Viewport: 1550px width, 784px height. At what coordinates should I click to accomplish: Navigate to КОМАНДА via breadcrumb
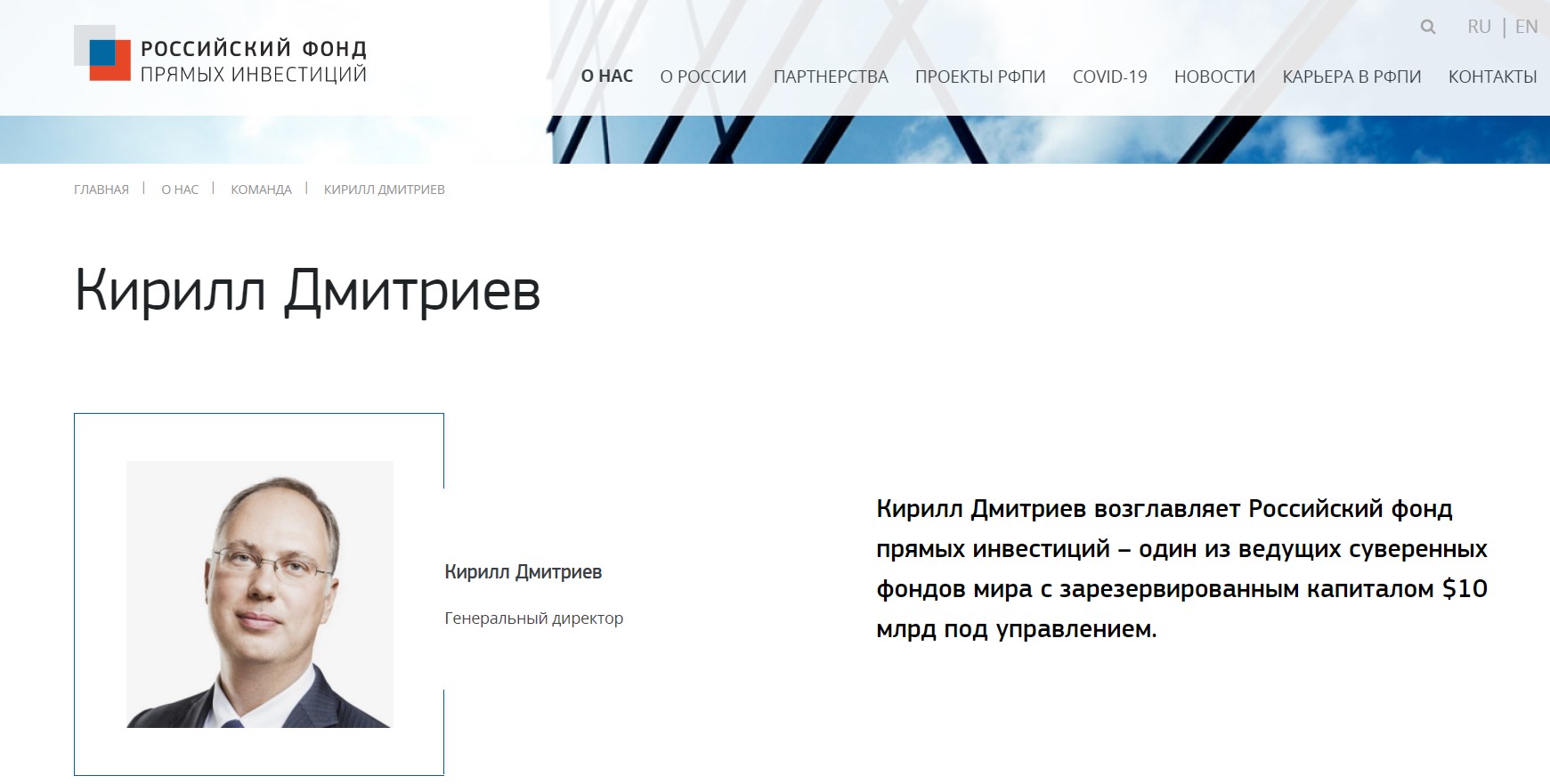pyautogui.click(x=261, y=190)
